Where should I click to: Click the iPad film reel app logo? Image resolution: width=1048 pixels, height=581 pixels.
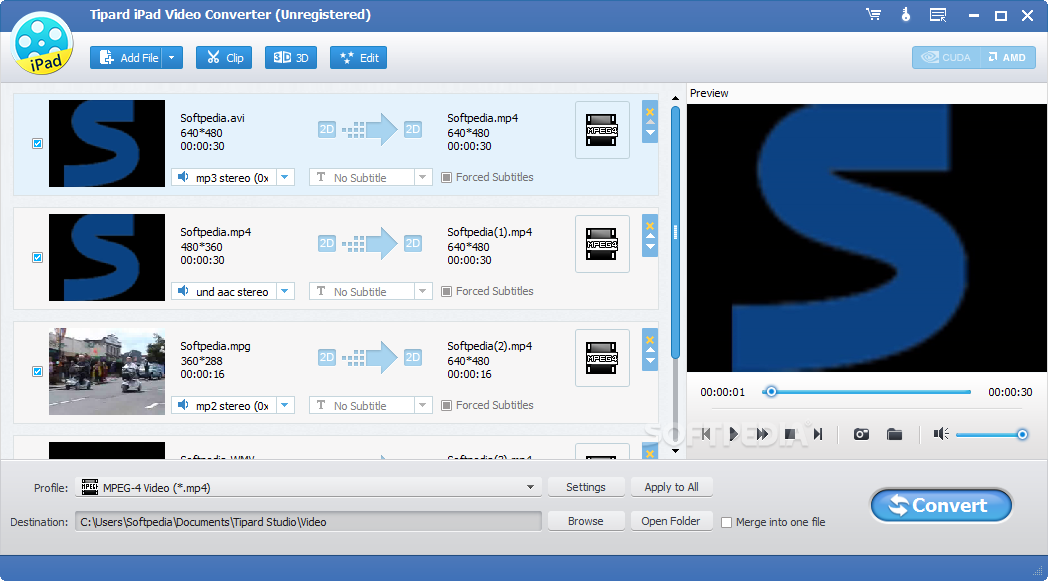[x=43, y=43]
